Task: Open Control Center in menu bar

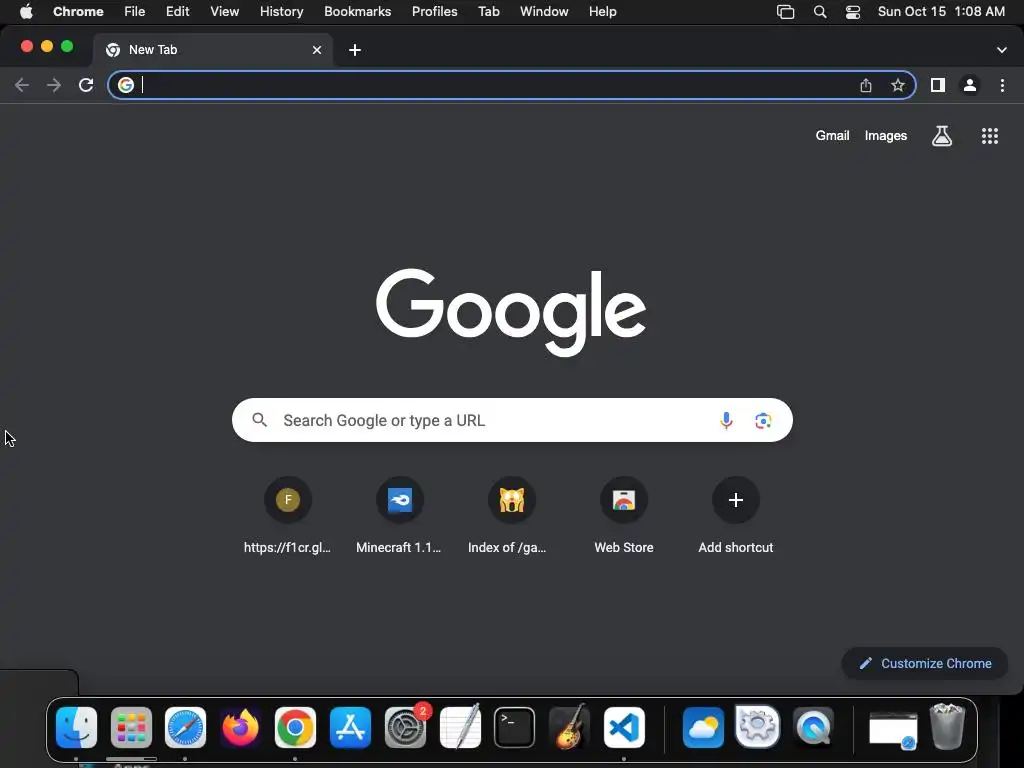Action: pos(853,12)
